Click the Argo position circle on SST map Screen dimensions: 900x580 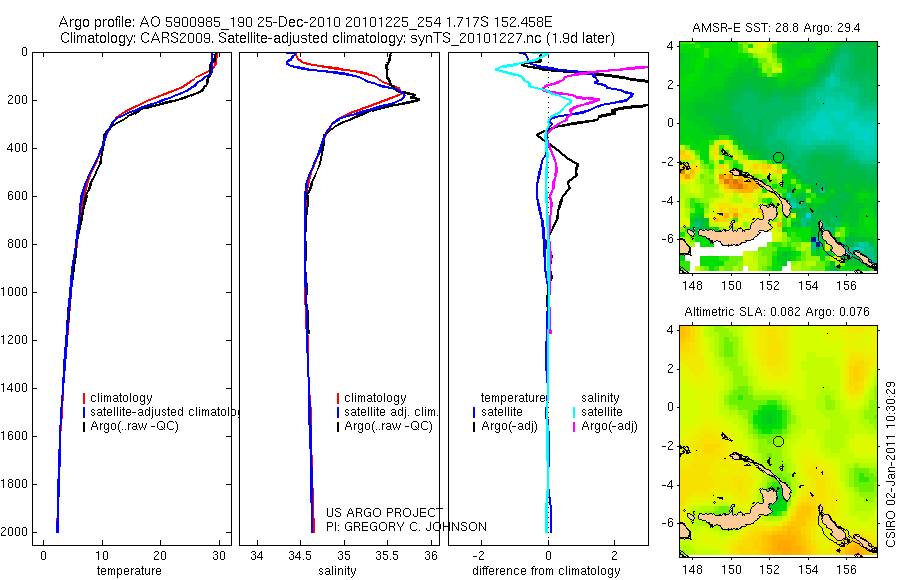(x=778, y=157)
